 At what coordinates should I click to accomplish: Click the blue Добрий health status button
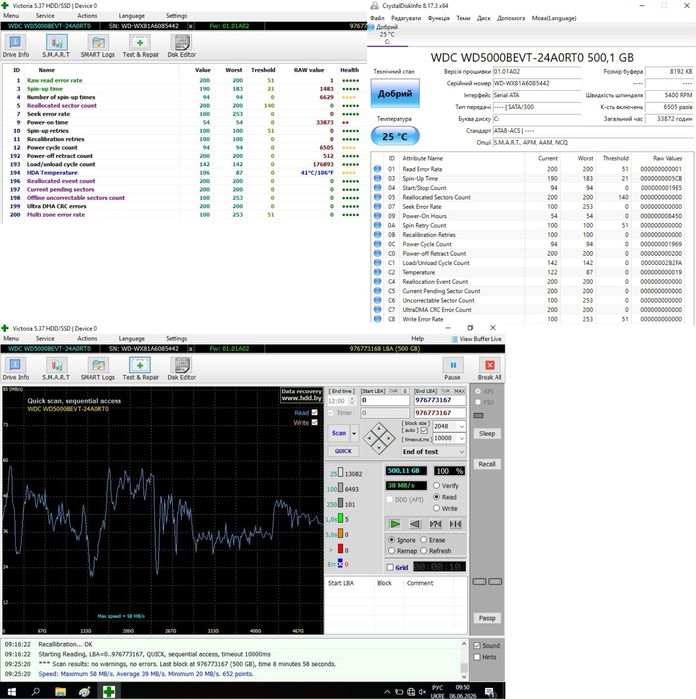395,94
